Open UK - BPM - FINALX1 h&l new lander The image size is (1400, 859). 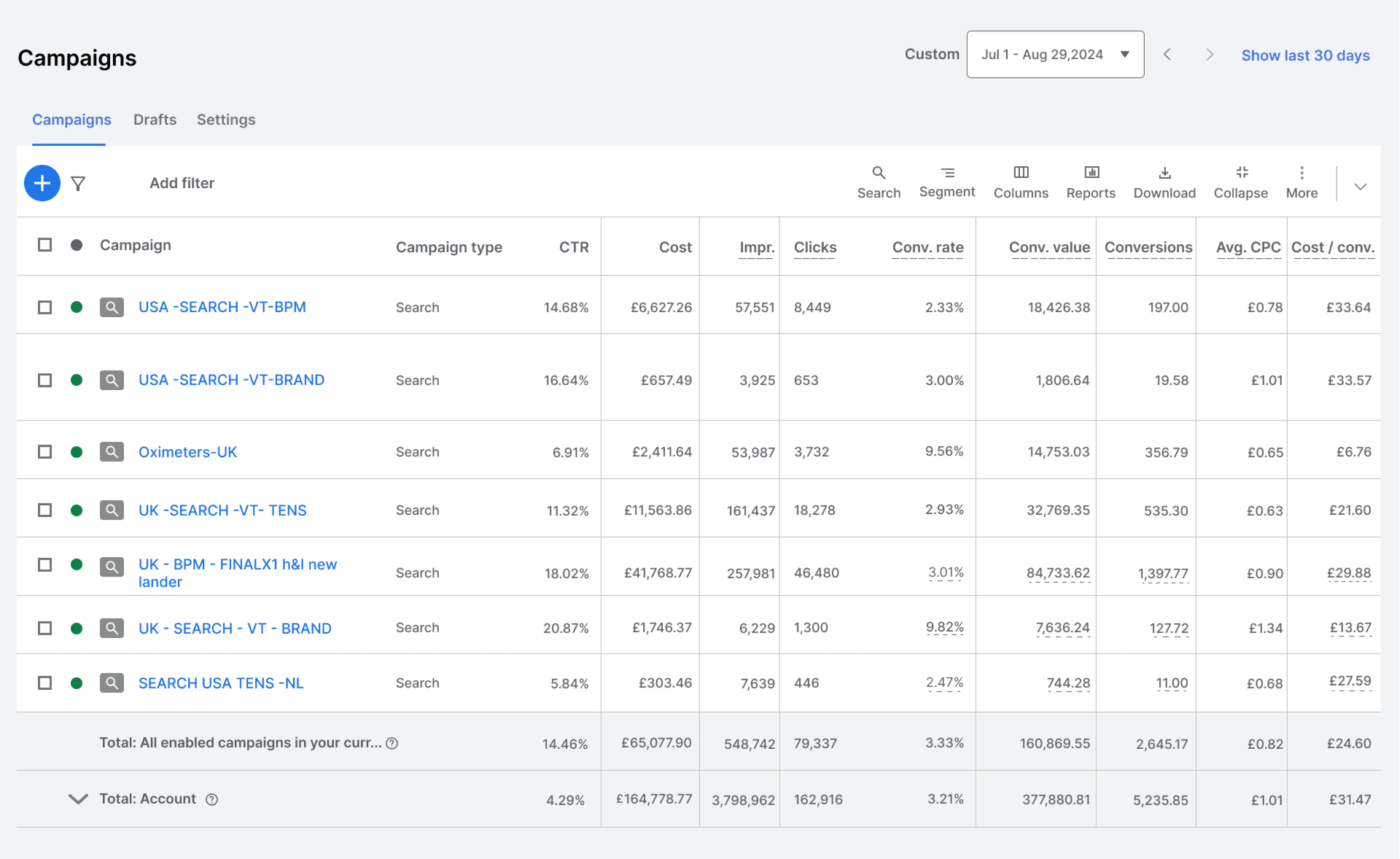tap(238, 573)
